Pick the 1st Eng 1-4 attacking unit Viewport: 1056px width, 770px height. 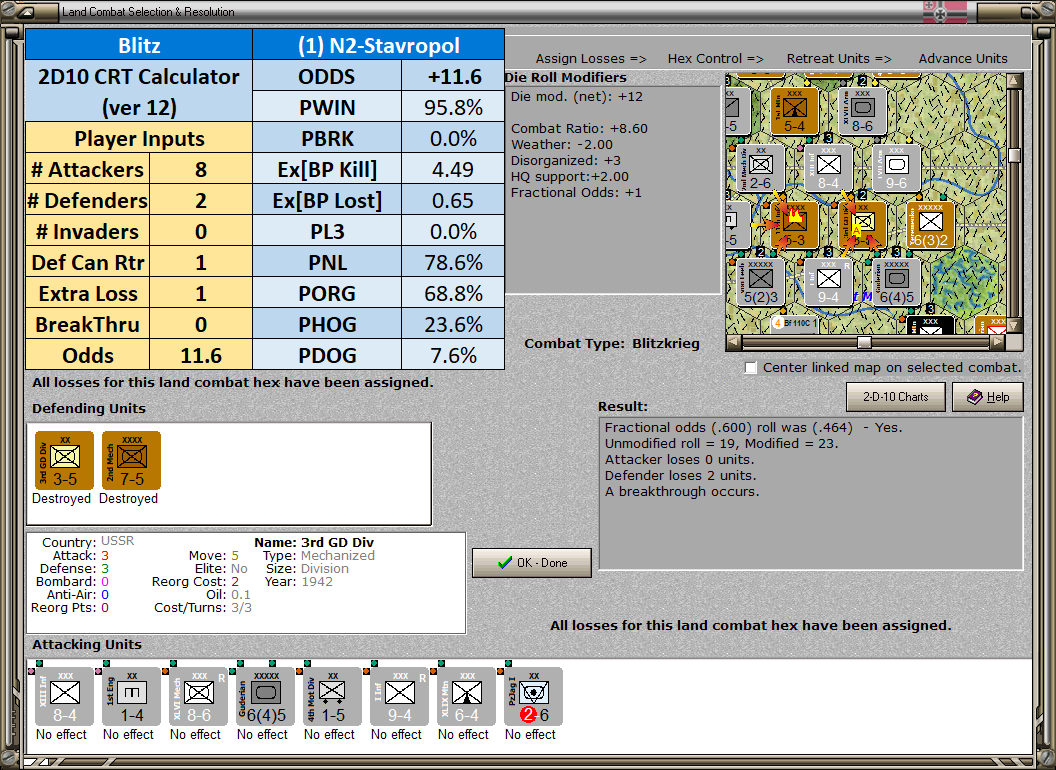point(131,697)
